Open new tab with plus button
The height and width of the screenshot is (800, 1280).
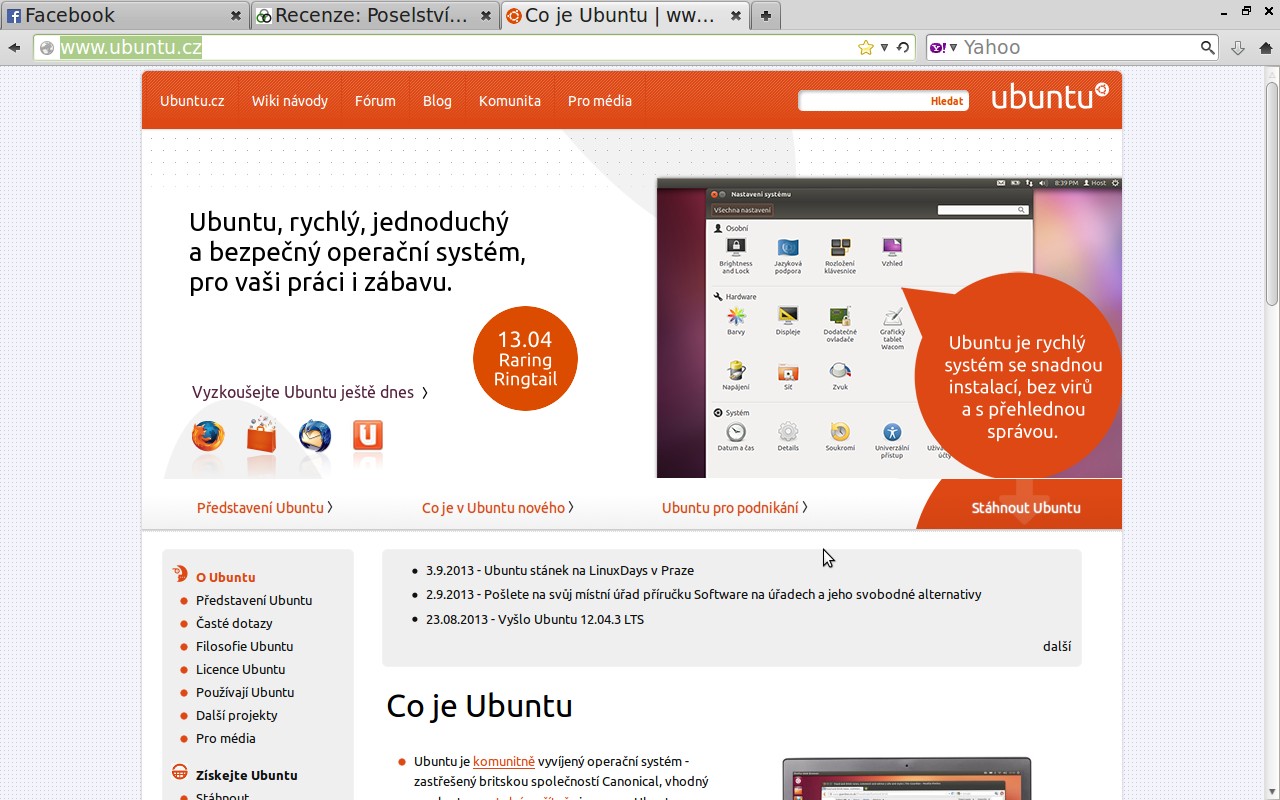[766, 16]
